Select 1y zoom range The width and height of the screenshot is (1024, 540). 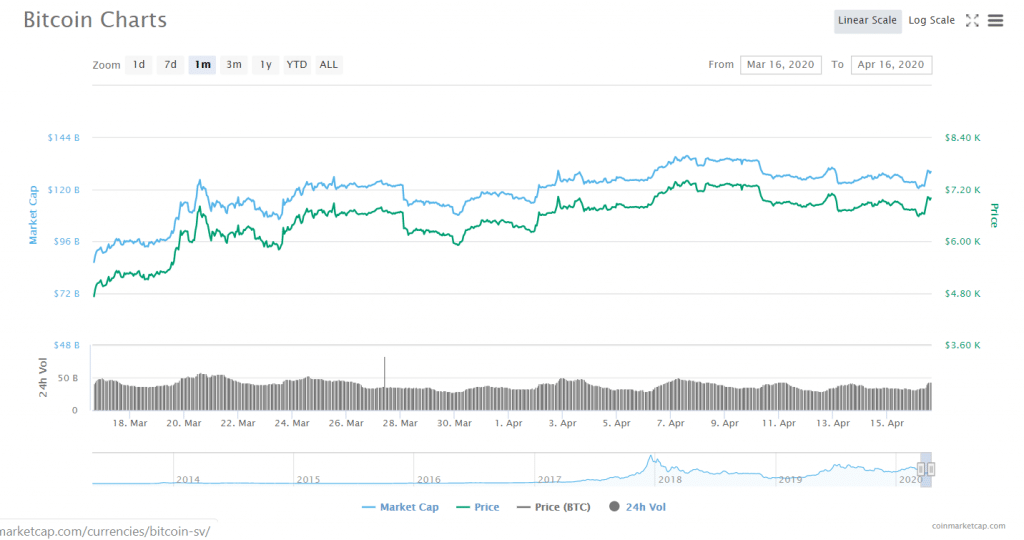[x=265, y=65]
